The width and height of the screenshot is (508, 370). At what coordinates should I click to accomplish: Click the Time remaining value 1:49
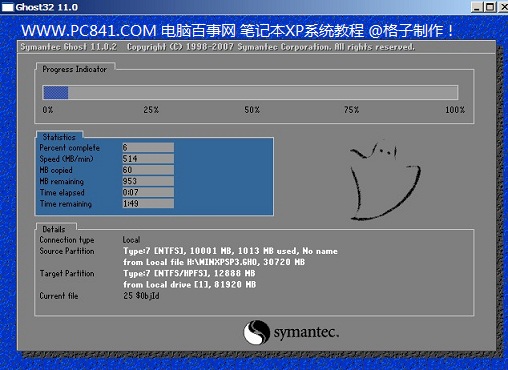148,203
